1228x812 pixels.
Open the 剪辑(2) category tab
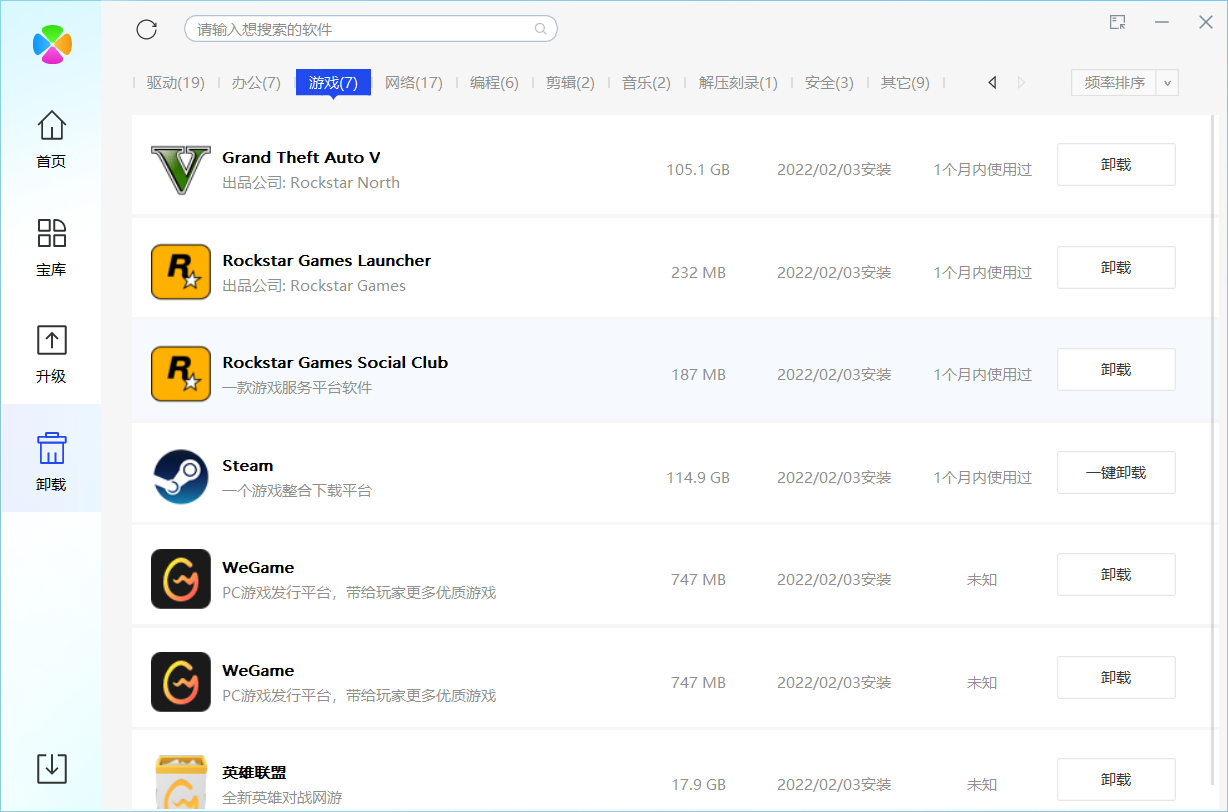[570, 83]
